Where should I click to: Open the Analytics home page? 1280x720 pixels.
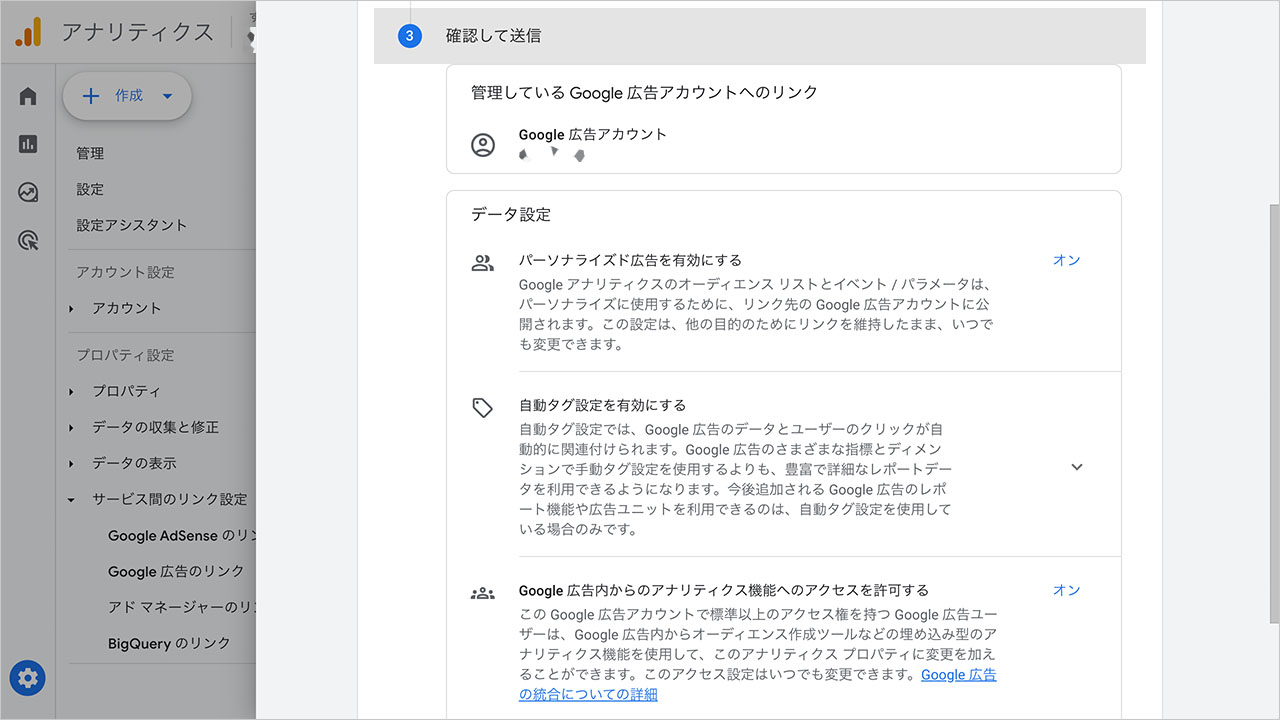point(27,96)
